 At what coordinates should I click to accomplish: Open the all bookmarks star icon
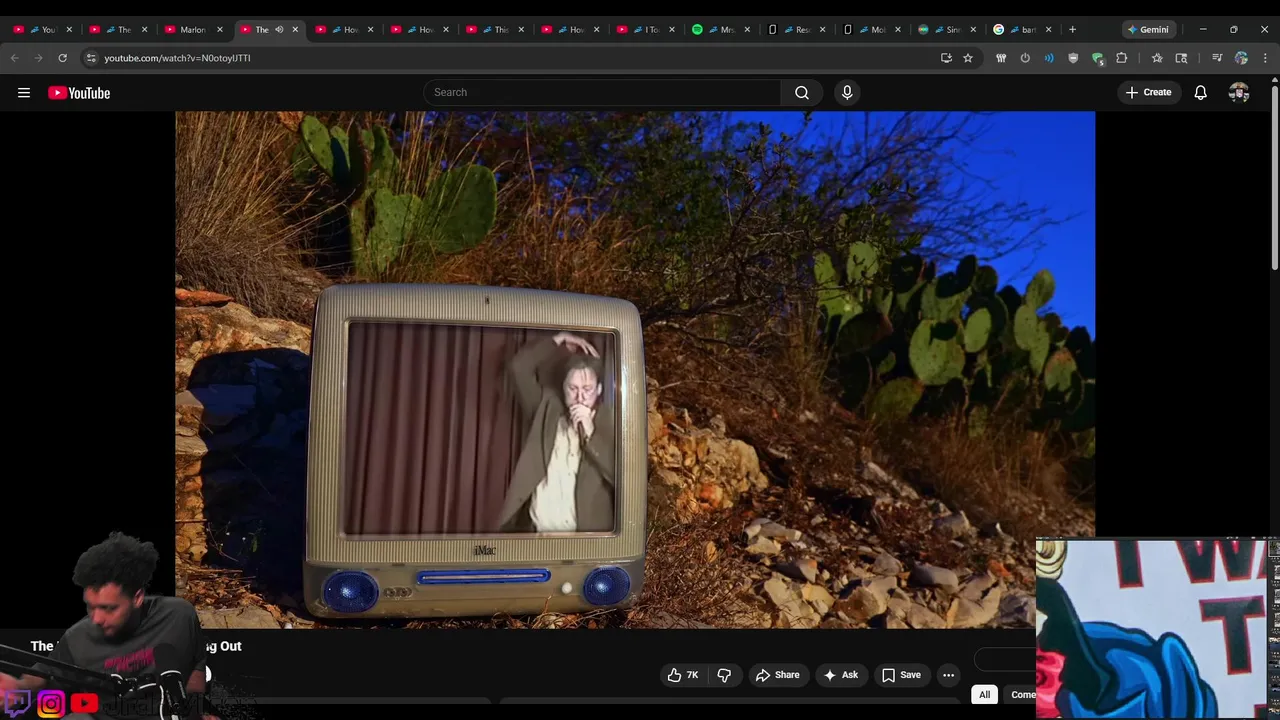pos(1157,58)
